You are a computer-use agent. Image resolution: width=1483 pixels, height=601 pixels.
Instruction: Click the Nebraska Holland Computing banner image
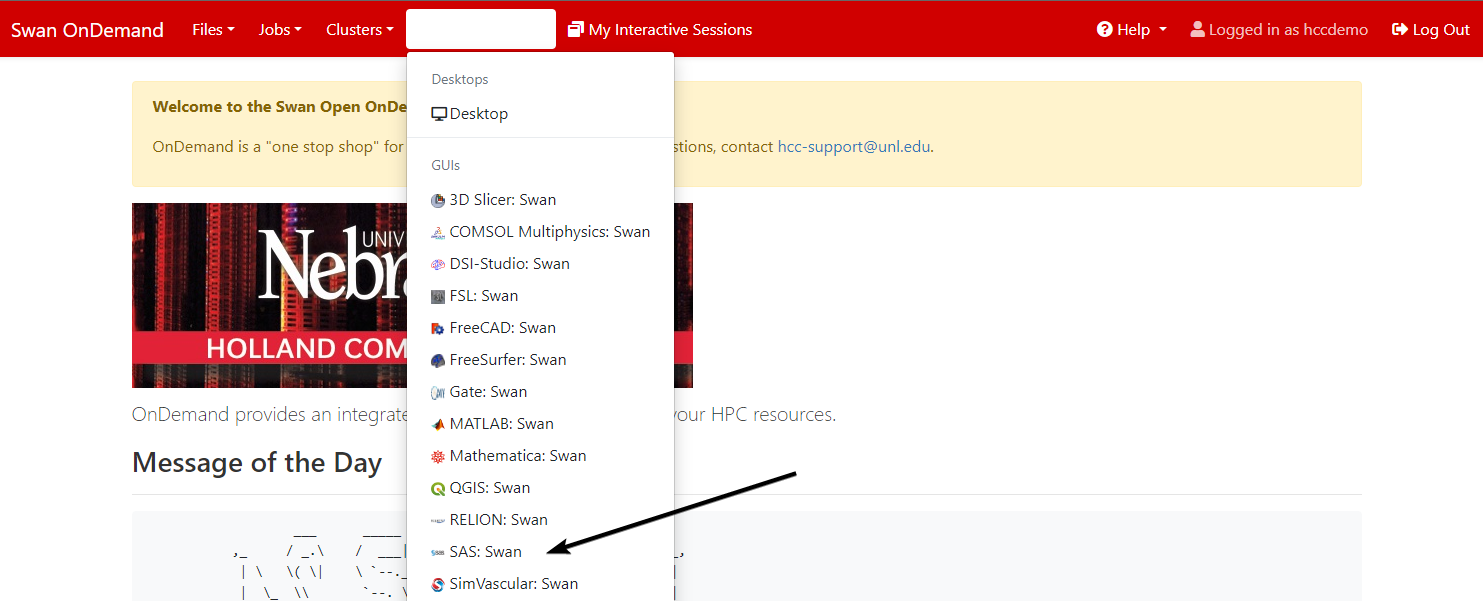coord(412,296)
